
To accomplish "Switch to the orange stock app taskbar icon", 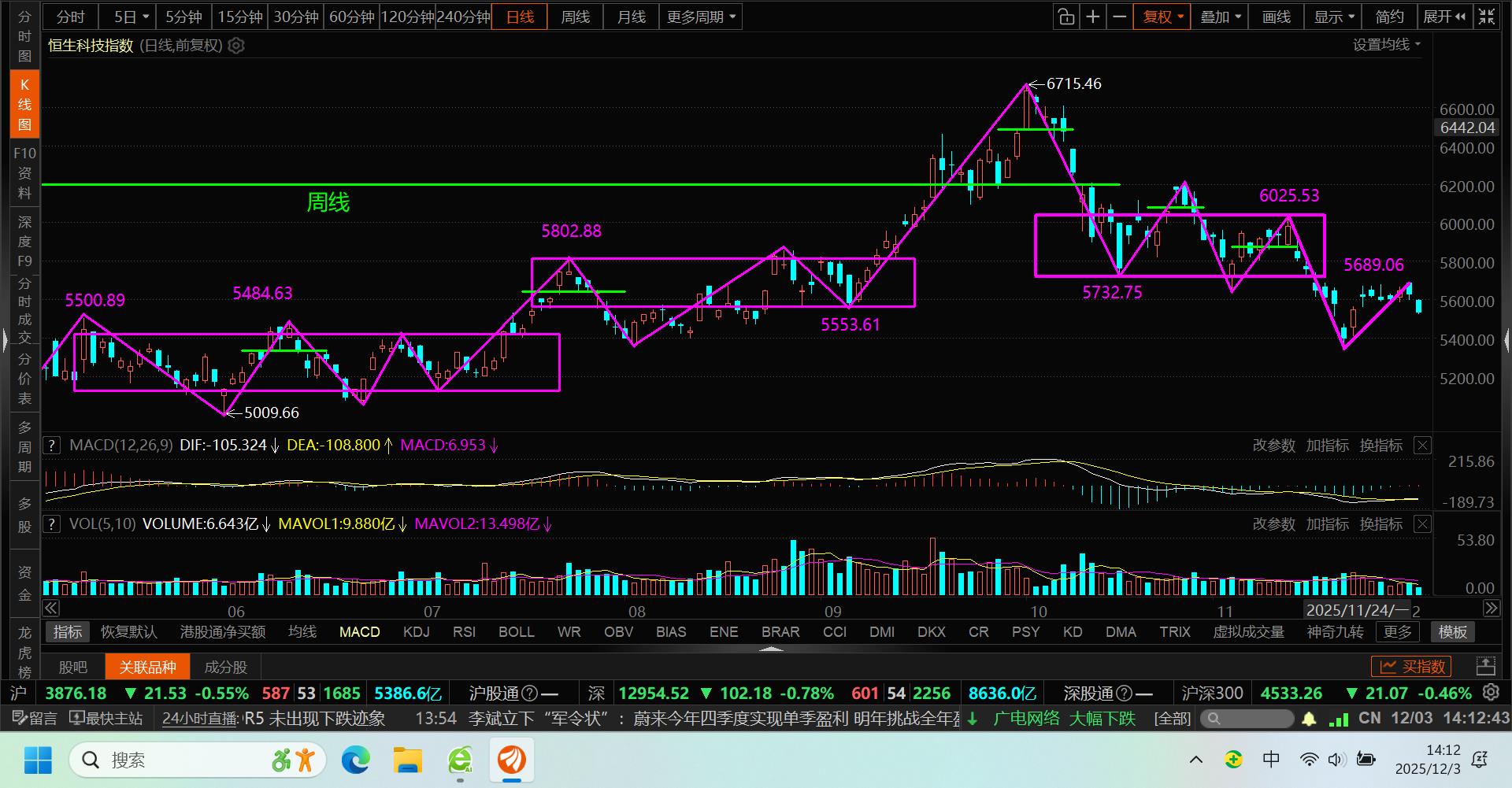I will [512, 760].
